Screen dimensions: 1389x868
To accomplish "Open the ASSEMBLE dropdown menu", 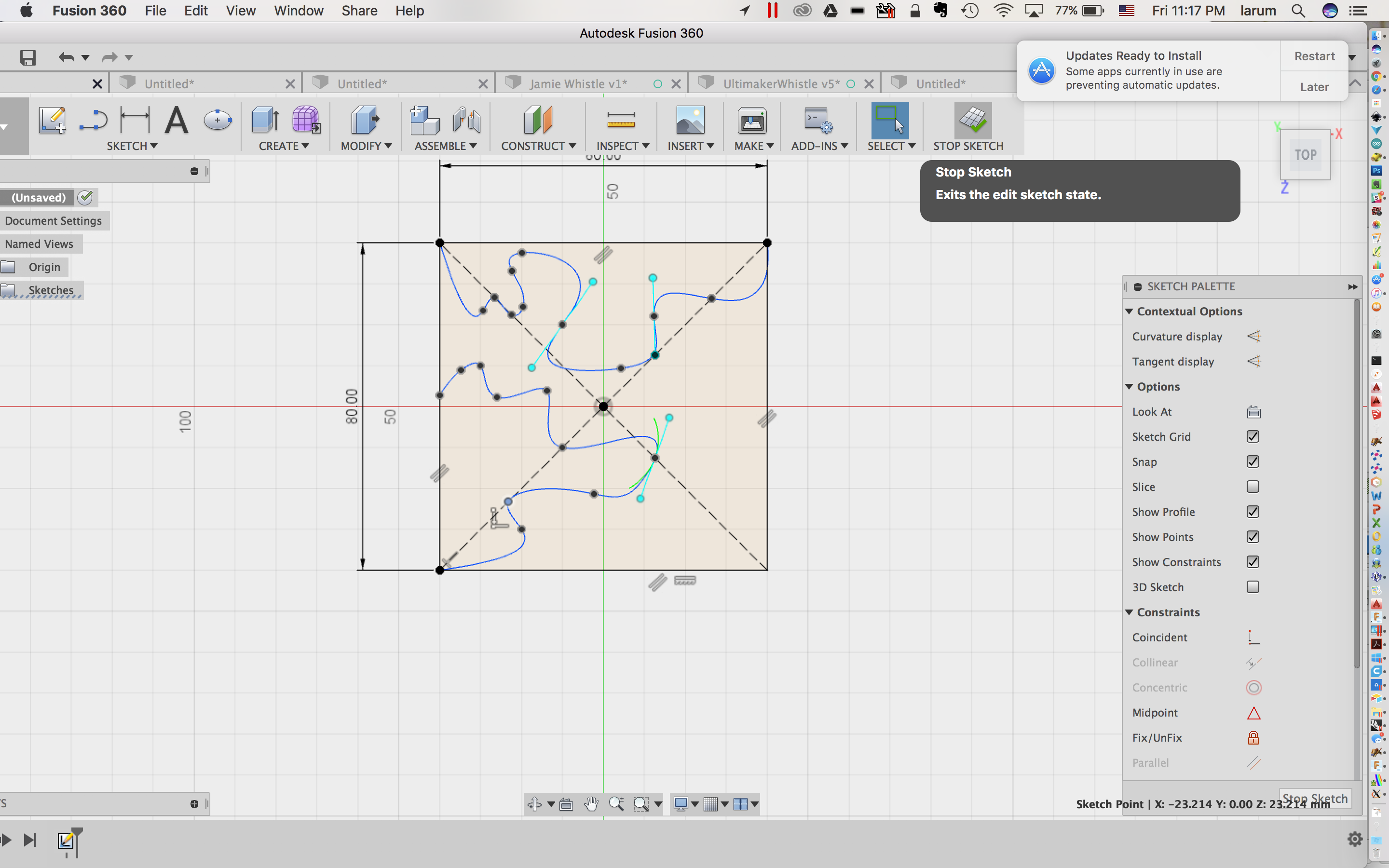I will (446, 146).
